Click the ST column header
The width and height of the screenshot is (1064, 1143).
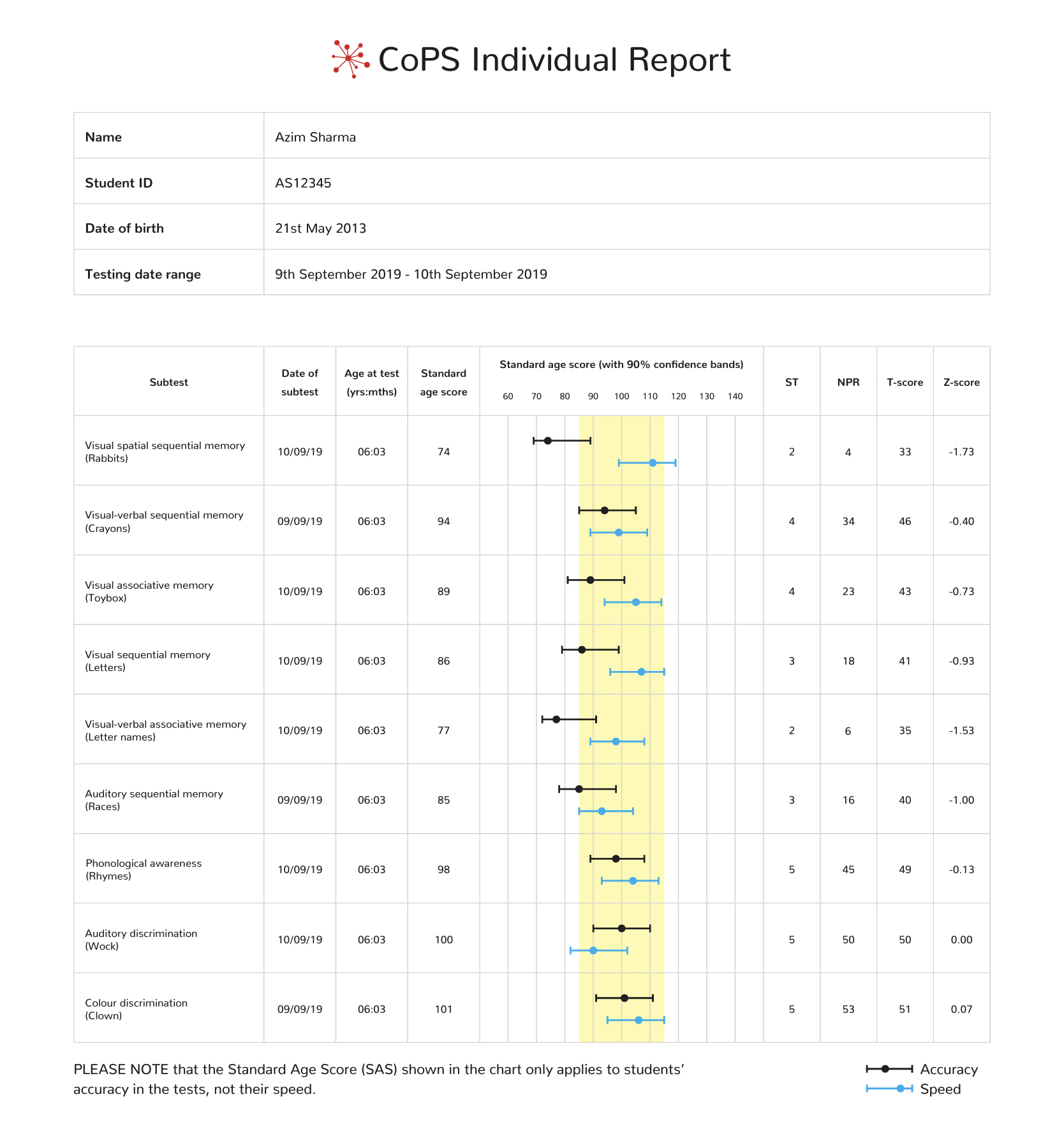[792, 382]
